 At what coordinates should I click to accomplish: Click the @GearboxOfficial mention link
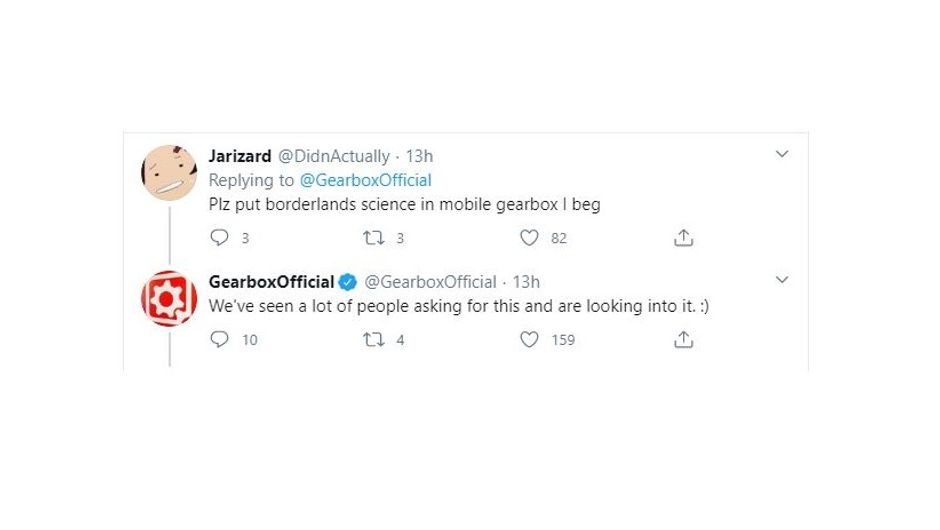point(365,181)
